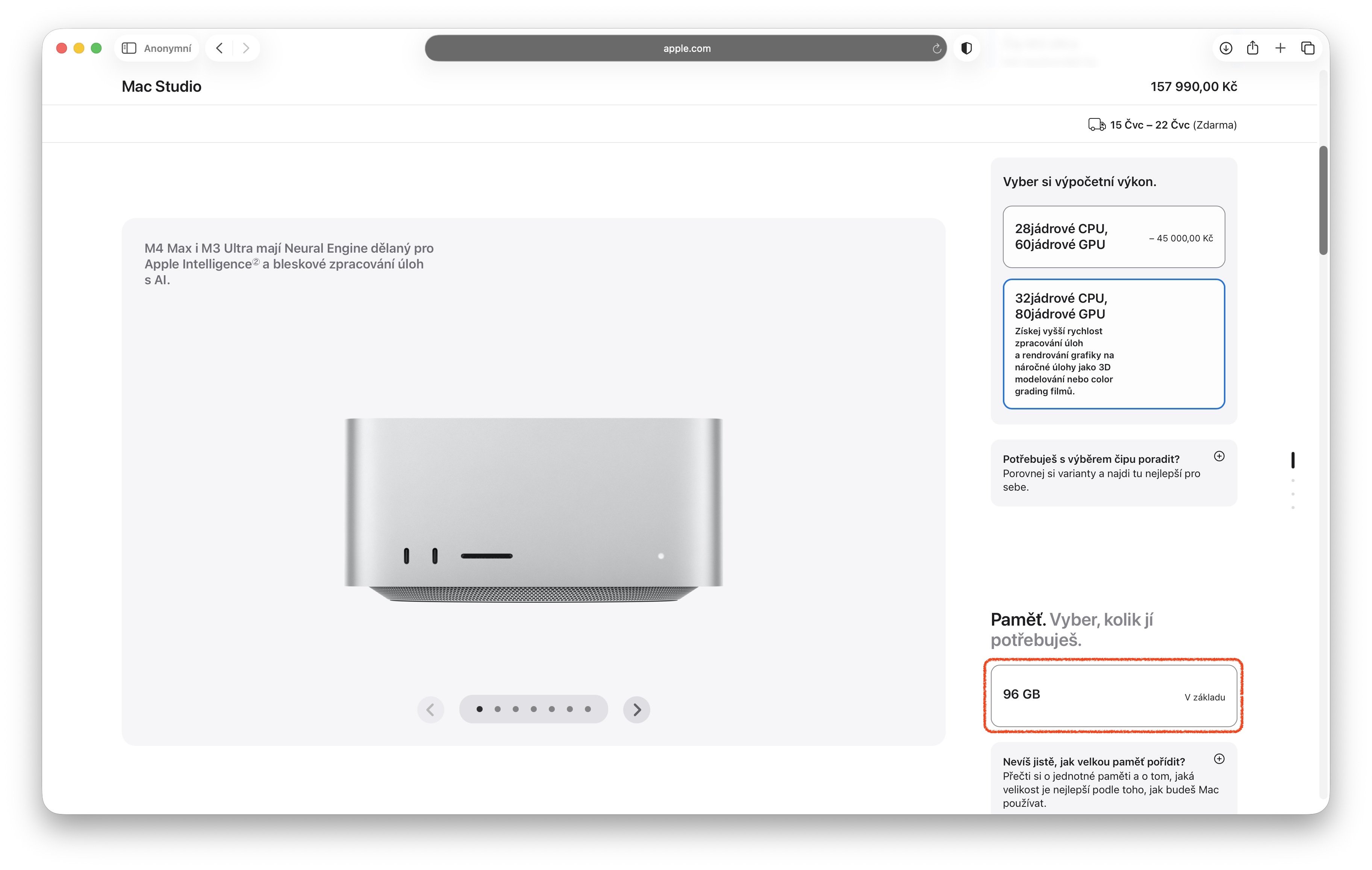Jump to the sixth gallery slide dot
Screen dimensions: 1372x870
coord(570,709)
